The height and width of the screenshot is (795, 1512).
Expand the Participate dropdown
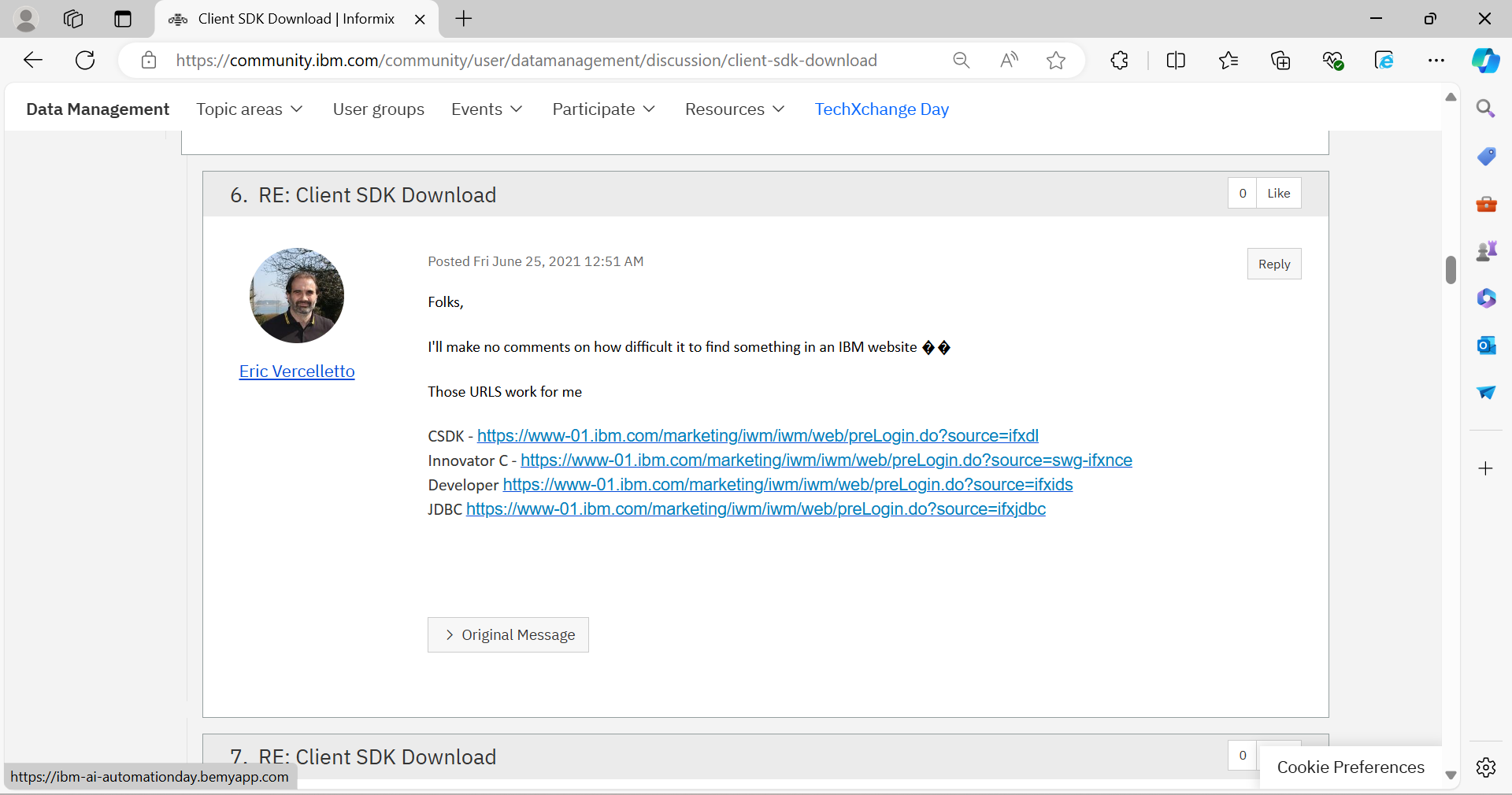(604, 109)
